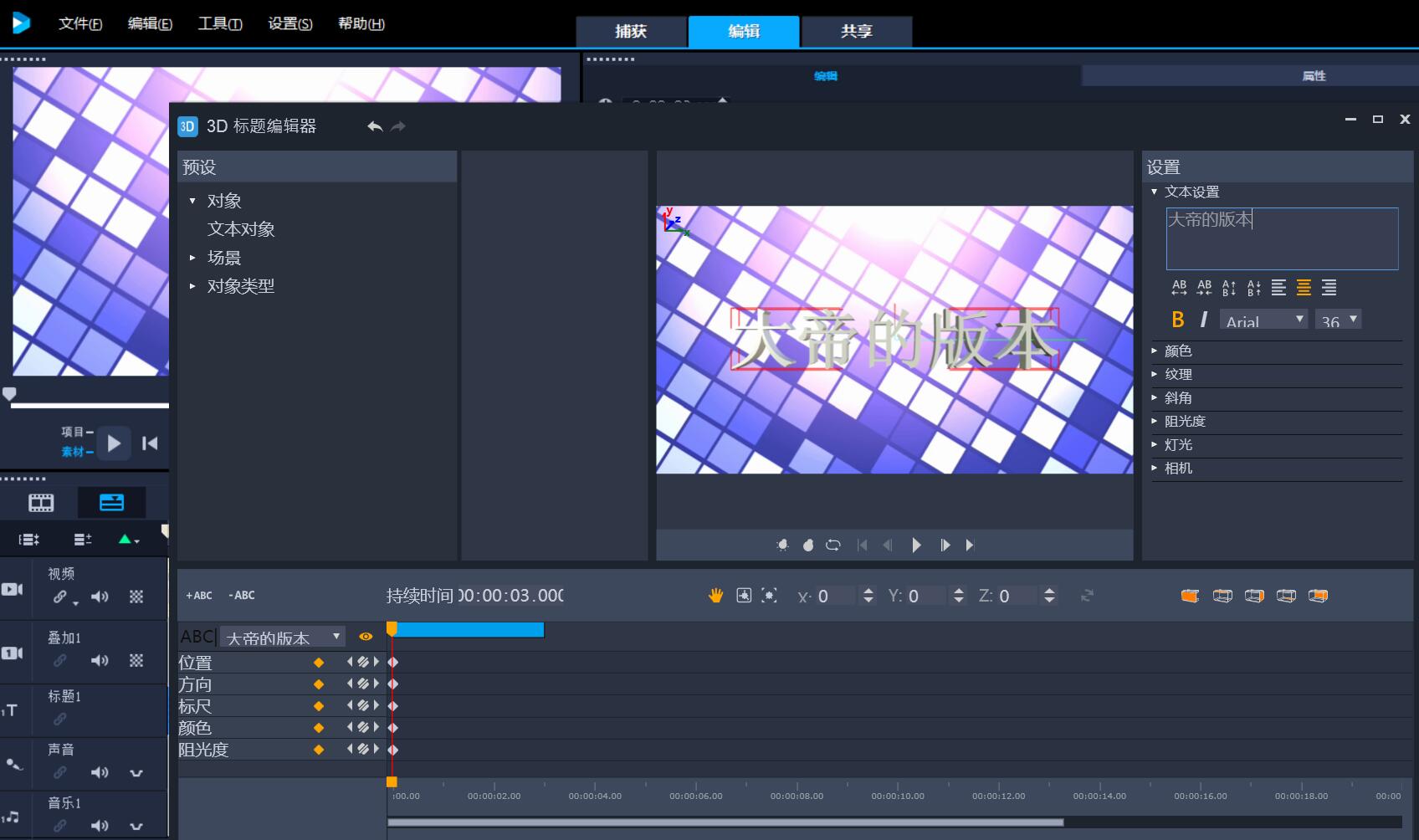Screen dimensions: 1419x840
Task: Click the loop playback icon below preview
Action: pos(832,545)
